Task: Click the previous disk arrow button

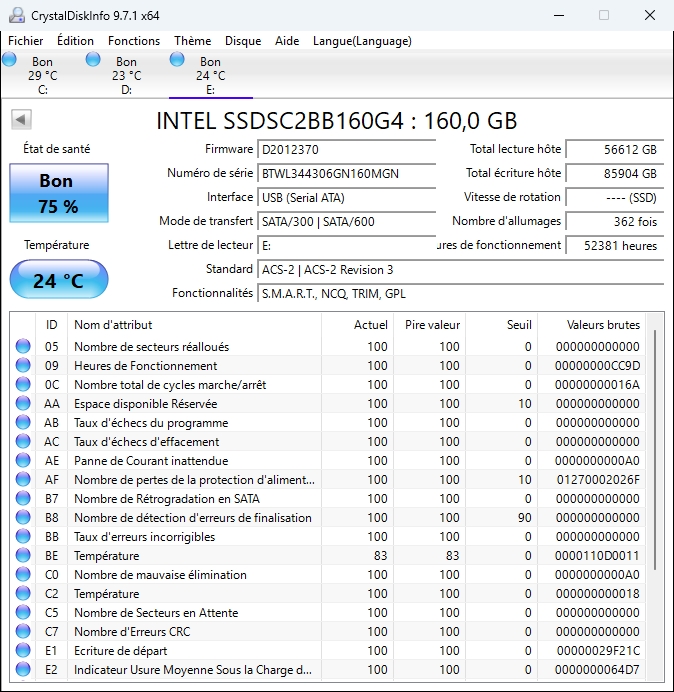Action: tap(20, 120)
